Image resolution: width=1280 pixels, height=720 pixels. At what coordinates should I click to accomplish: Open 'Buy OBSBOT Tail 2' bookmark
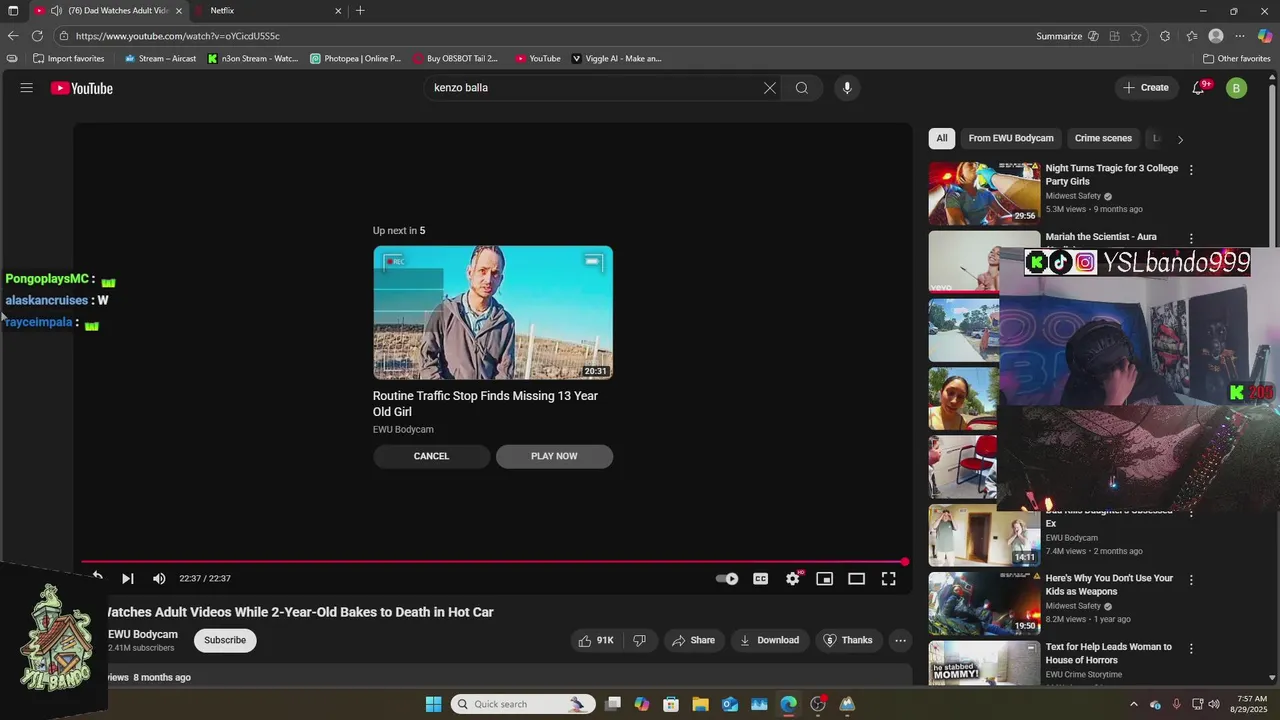click(454, 59)
